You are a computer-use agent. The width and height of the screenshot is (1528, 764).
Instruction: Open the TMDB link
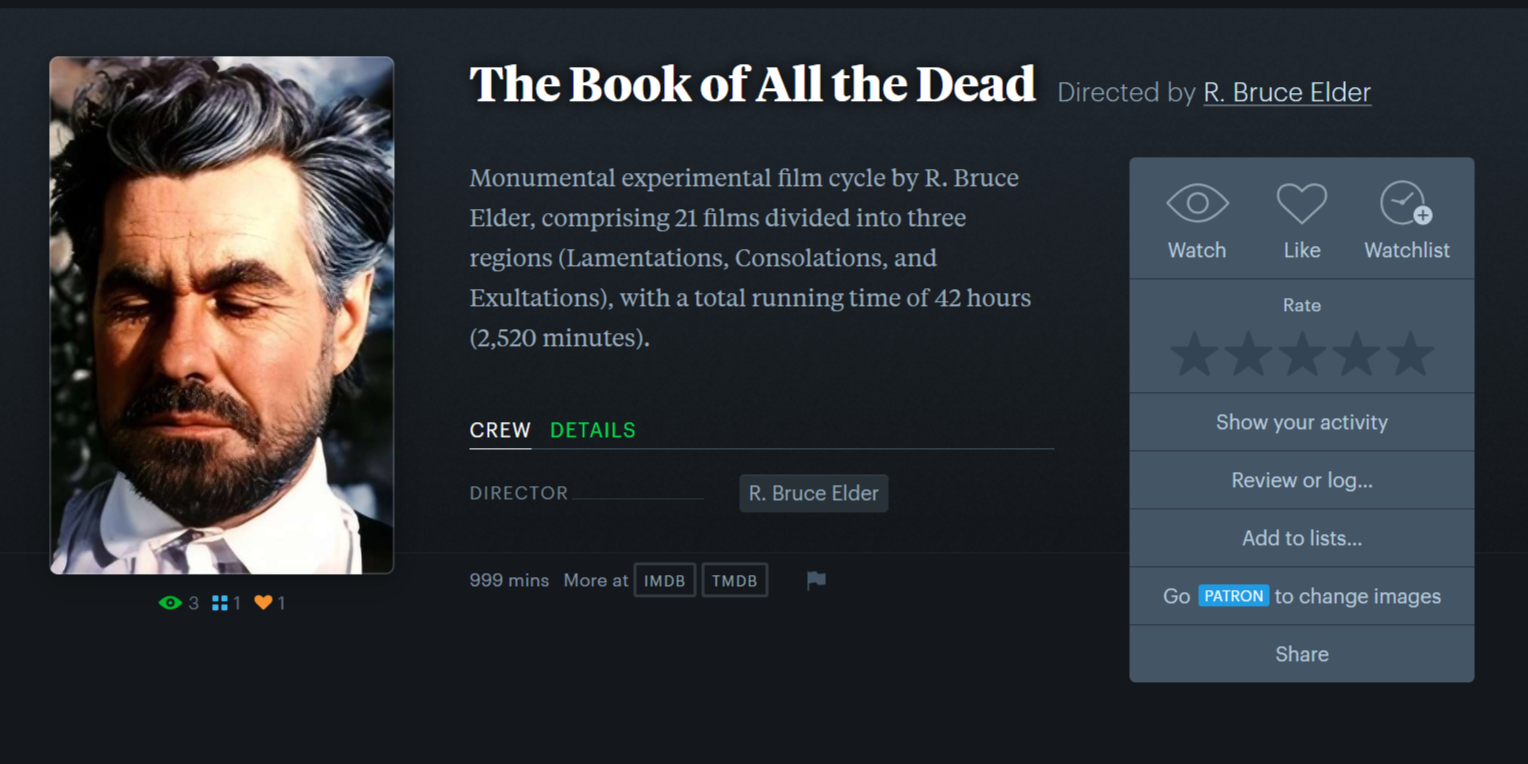click(x=735, y=580)
